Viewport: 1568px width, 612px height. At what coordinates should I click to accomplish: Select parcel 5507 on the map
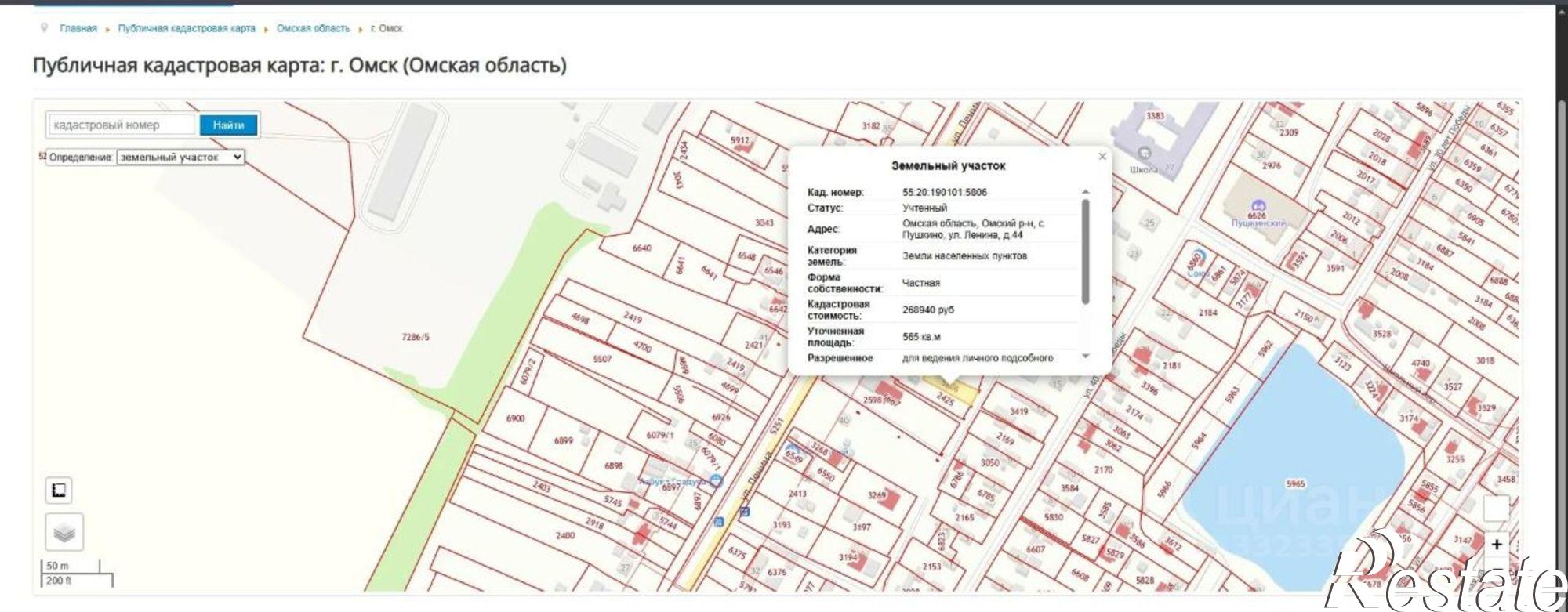[x=602, y=359]
